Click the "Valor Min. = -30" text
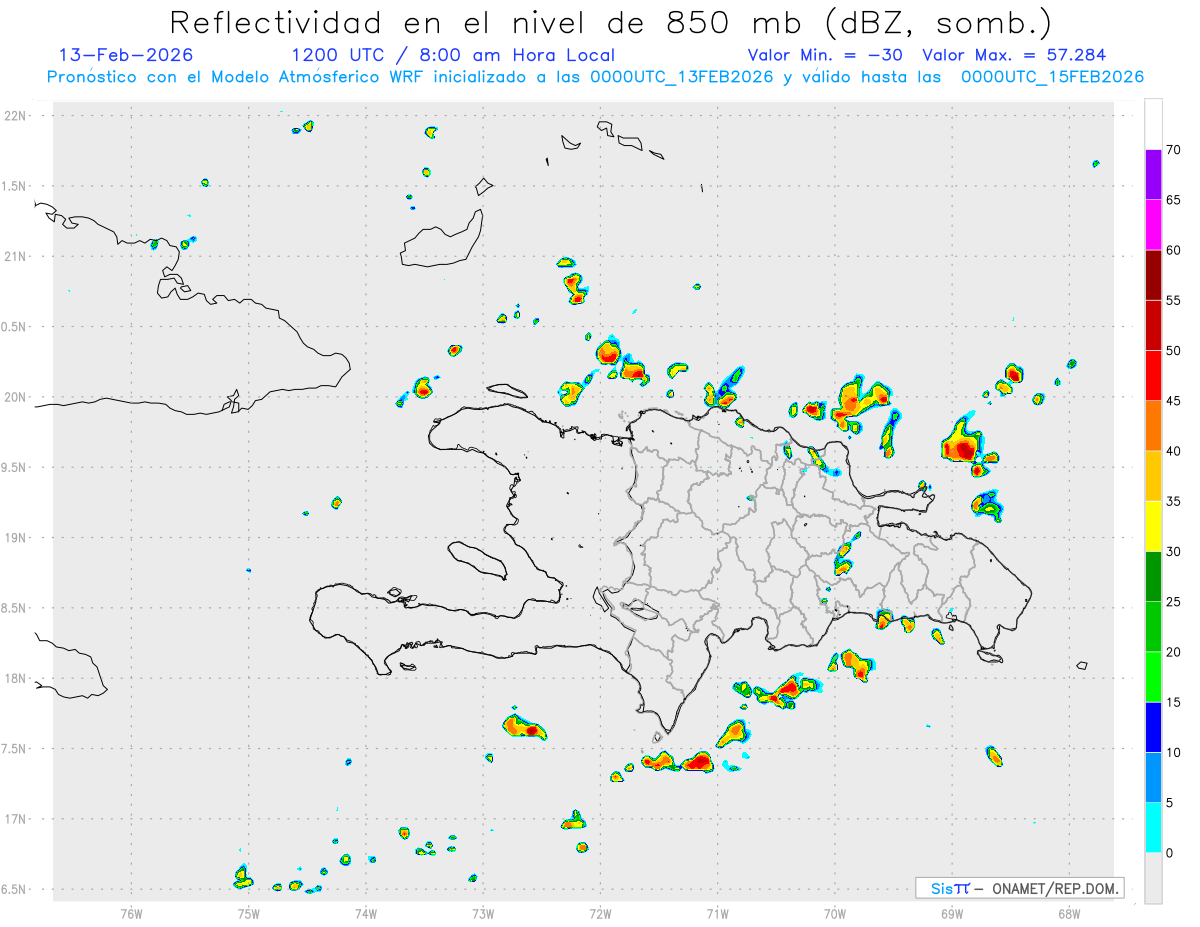This screenshot has width=1200, height=927. click(825, 55)
